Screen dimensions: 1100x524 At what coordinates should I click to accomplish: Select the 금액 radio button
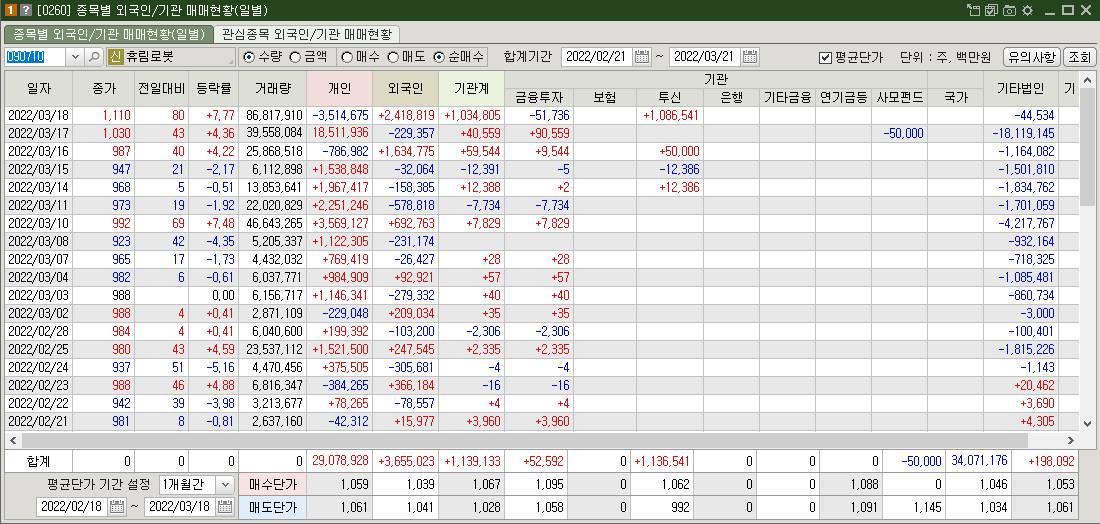pos(295,57)
